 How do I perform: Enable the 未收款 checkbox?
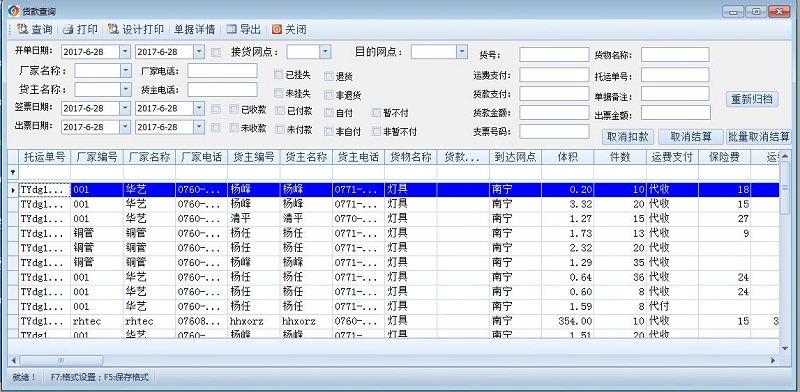coord(234,128)
